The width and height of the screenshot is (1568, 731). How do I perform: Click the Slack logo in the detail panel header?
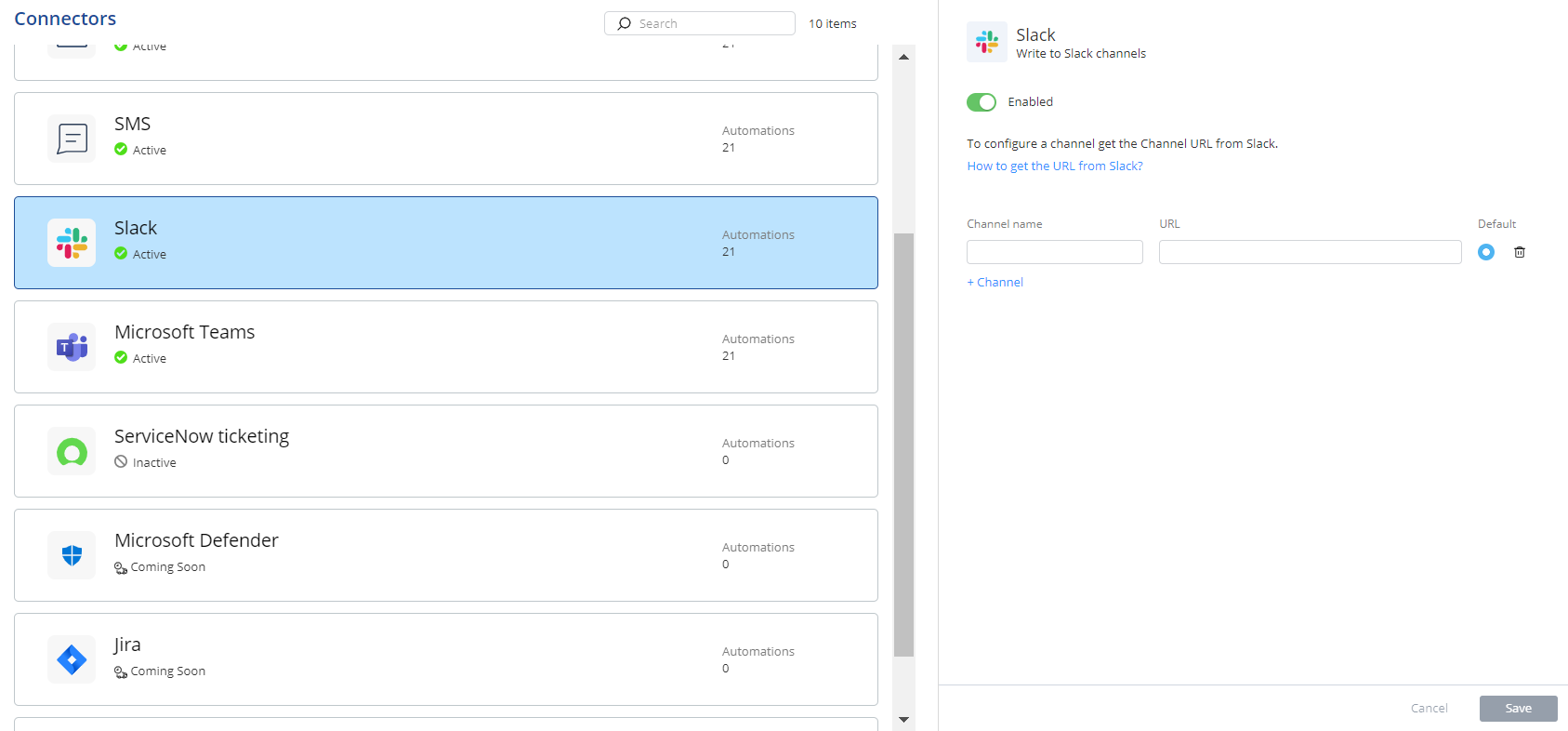click(x=987, y=42)
